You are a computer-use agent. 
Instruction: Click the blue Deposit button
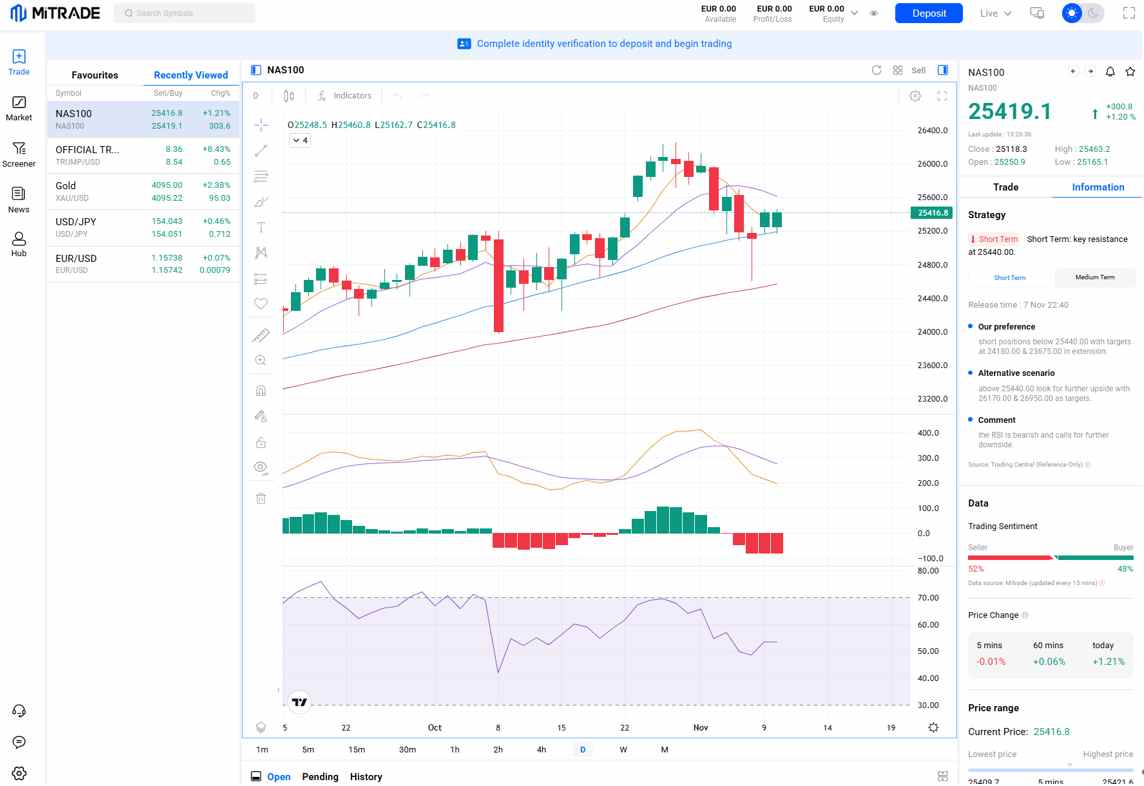pyautogui.click(x=929, y=13)
